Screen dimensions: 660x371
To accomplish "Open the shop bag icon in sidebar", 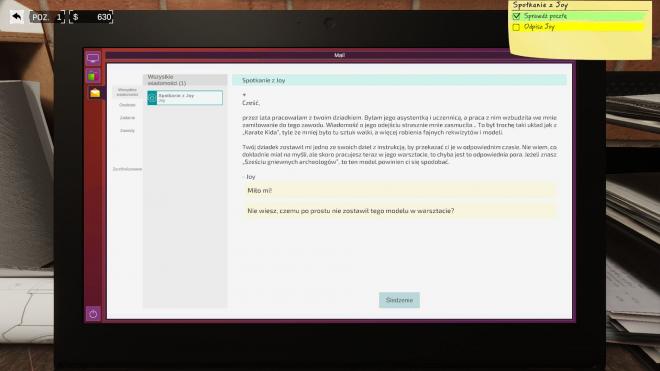I will [93, 76].
